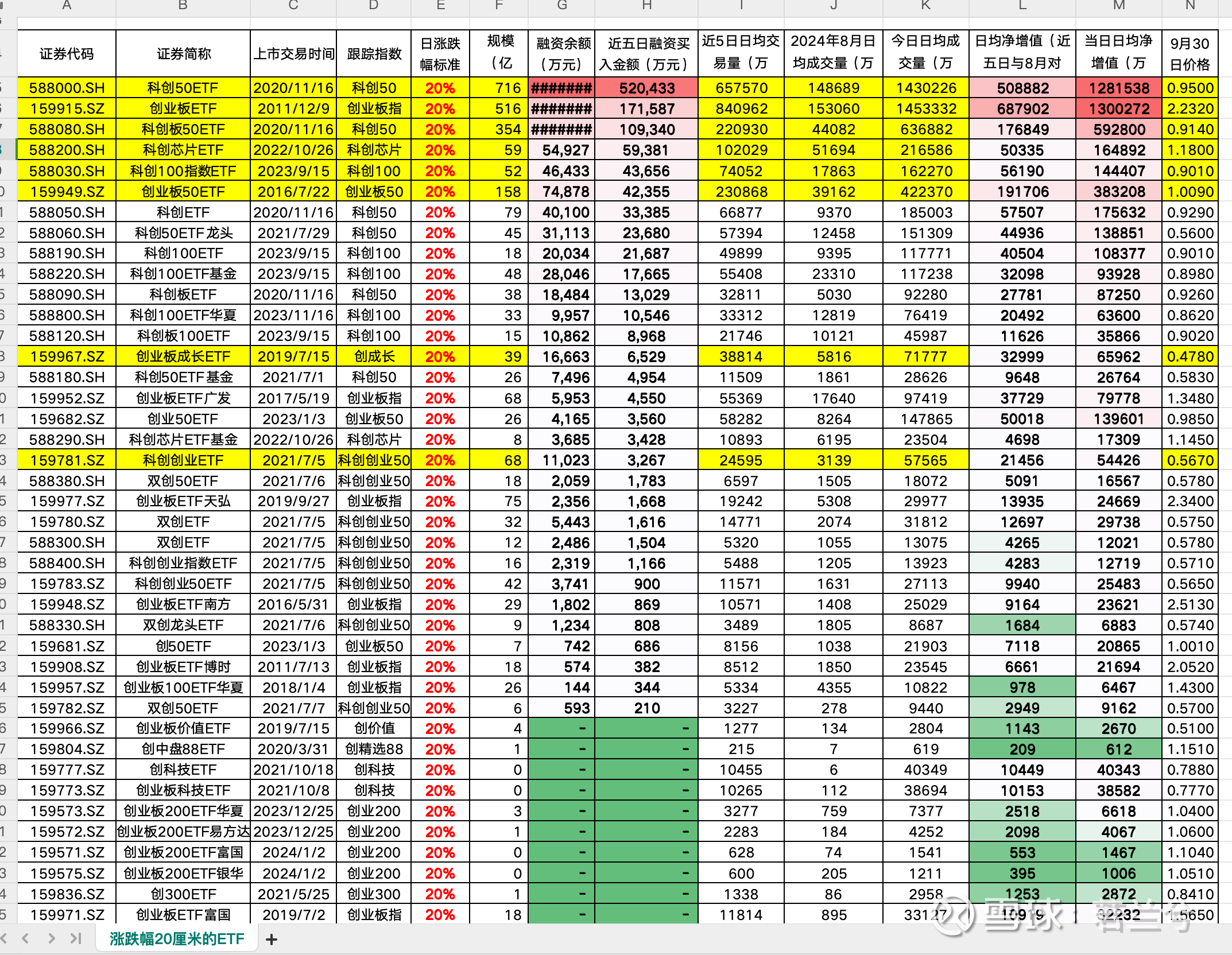Image resolution: width=1232 pixels, height=955 pixels.
Task: Select cell 创业板成长ETF
Action: tap(183, 356)
